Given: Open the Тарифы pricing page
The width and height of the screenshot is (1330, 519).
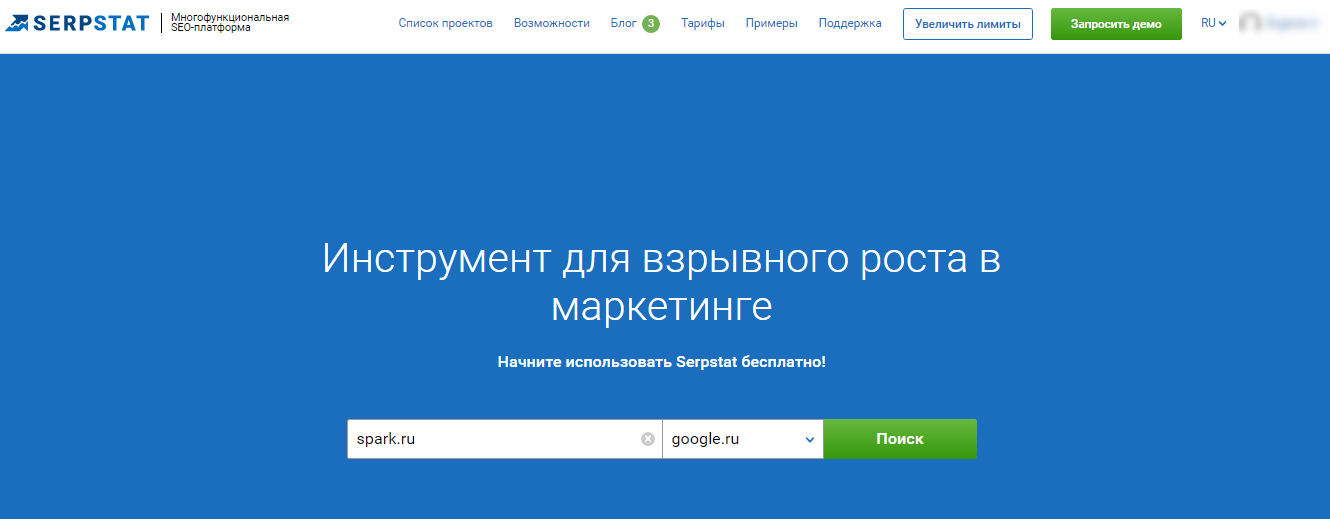Looking at the screenshot, I should [x=703, y=23].
